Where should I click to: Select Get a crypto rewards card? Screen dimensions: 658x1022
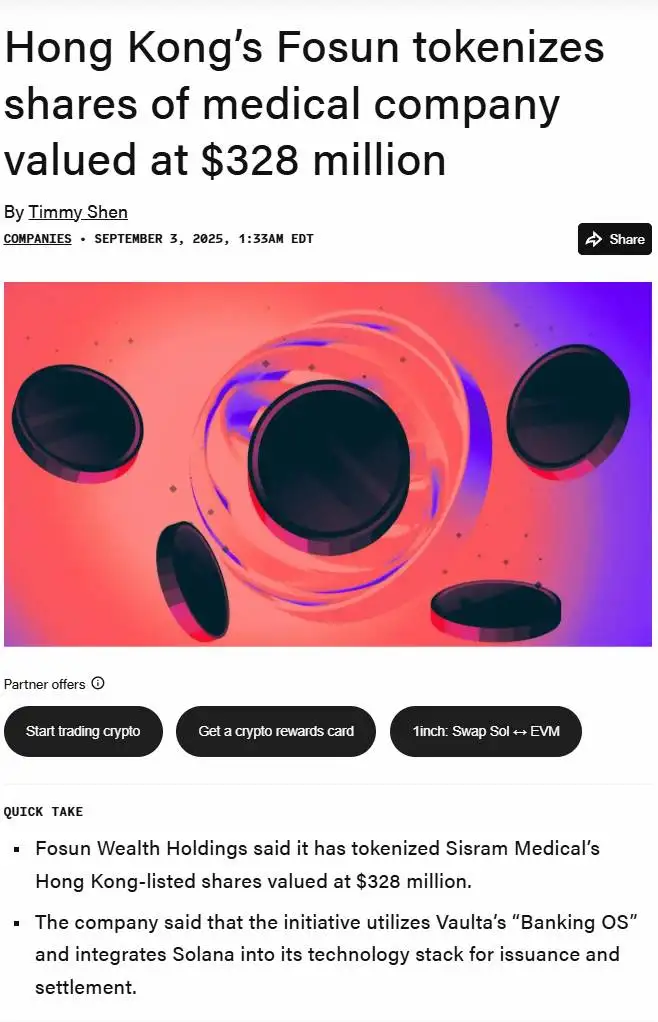point(276,731)
